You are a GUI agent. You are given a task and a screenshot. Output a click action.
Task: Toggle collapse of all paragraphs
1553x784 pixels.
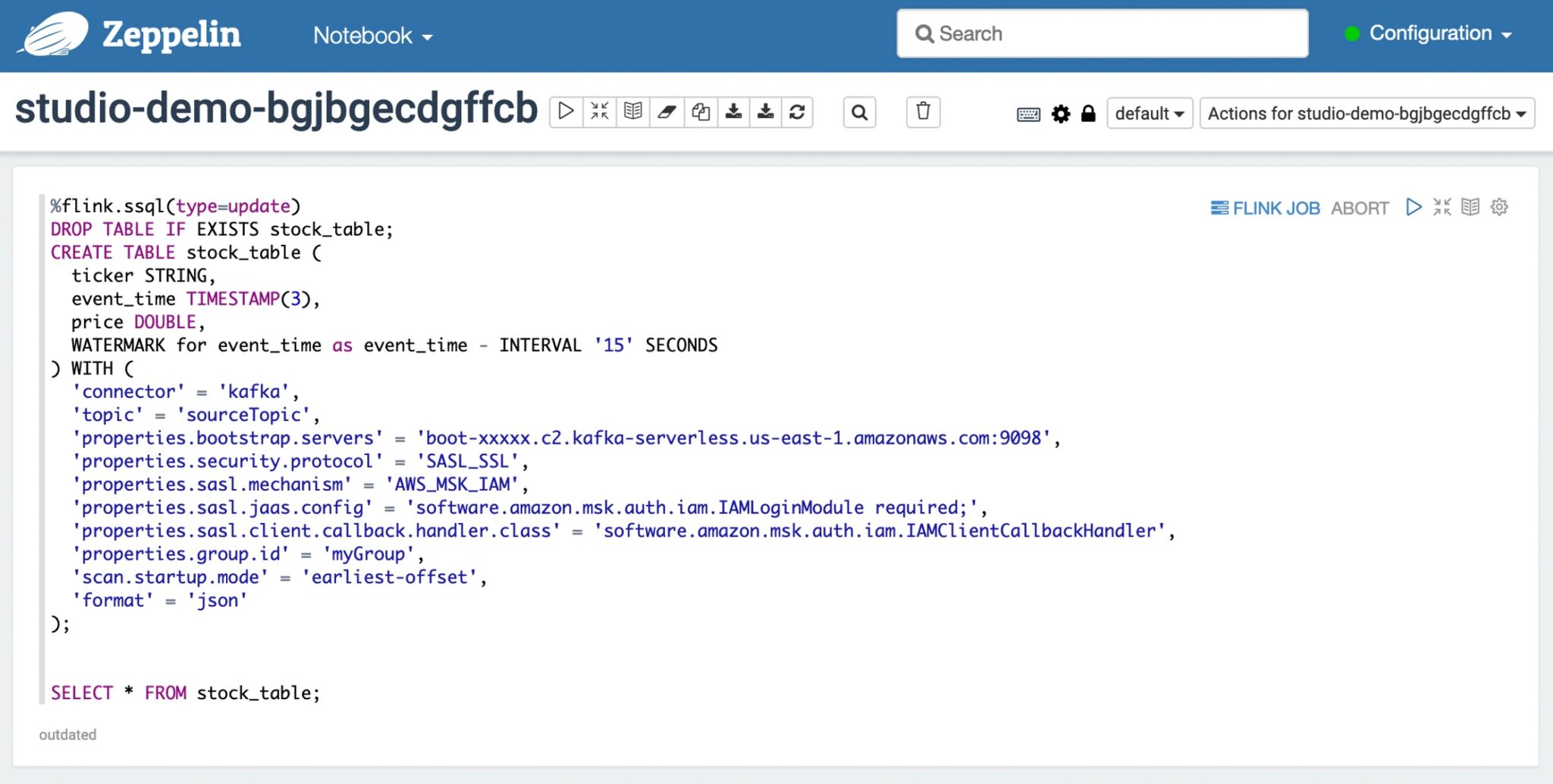(x=599, y=111)
